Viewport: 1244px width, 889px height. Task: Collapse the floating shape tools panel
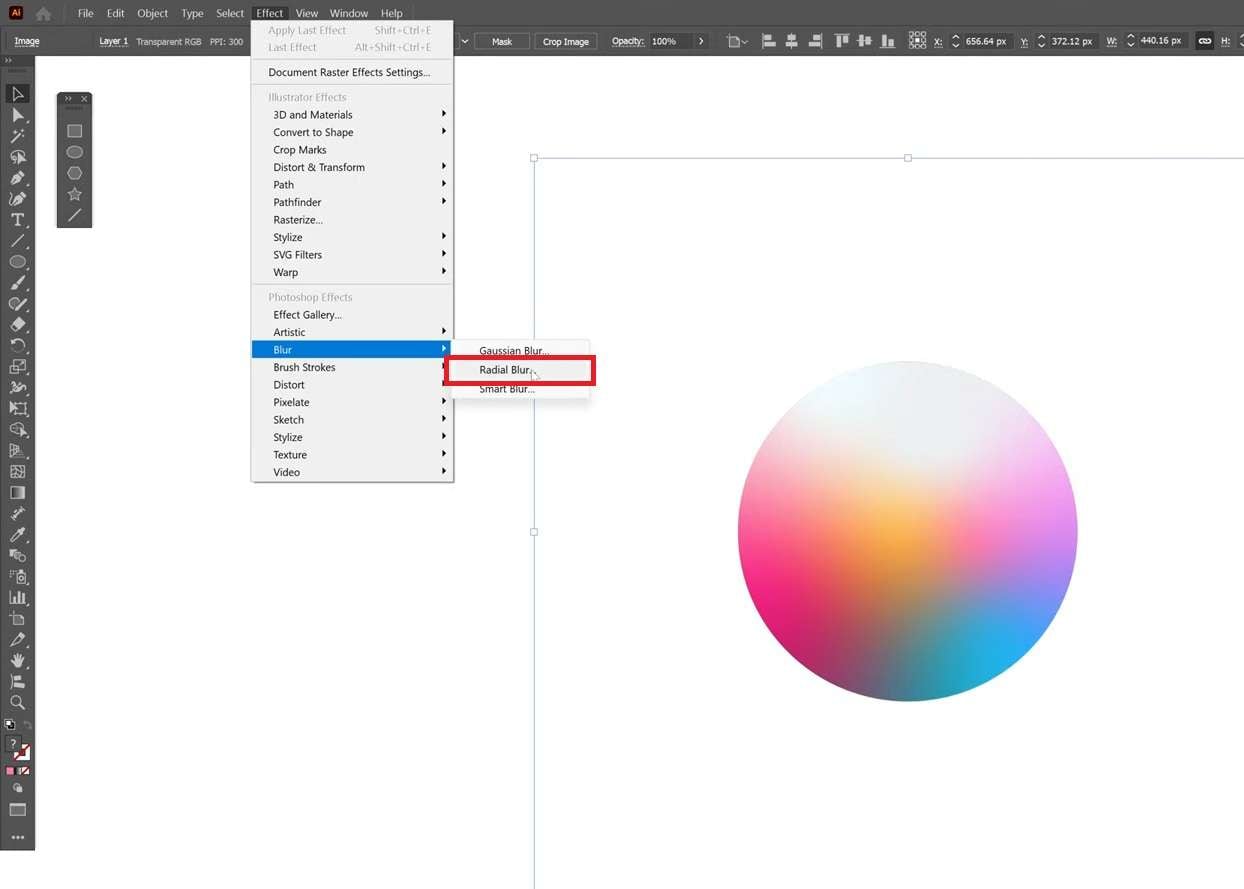[68, 99]
